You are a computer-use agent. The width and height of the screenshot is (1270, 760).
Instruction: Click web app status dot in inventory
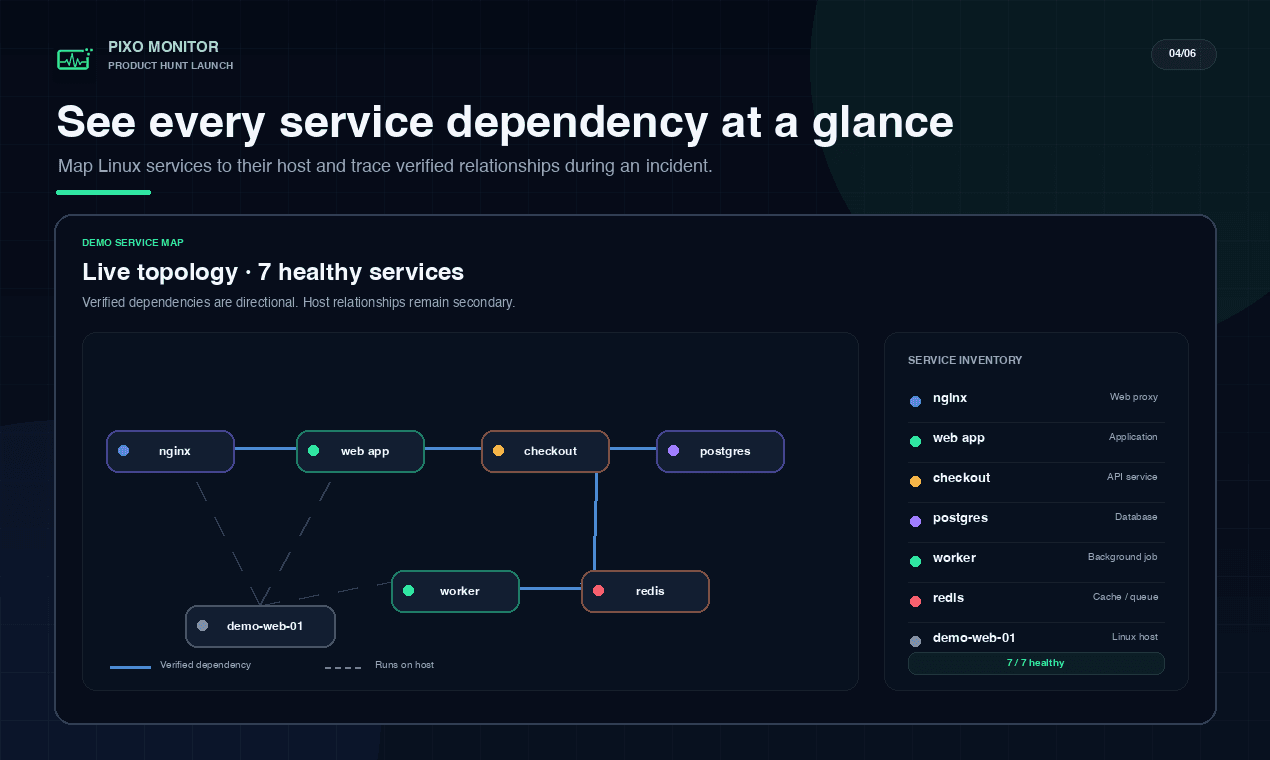(x=915, y=441)
